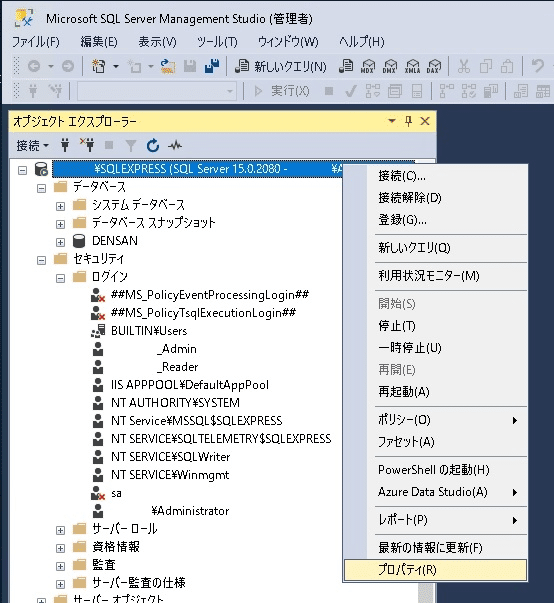Click the DAX query icon
554x603 pixels.
pyautogui.click(x=434, y=66)
